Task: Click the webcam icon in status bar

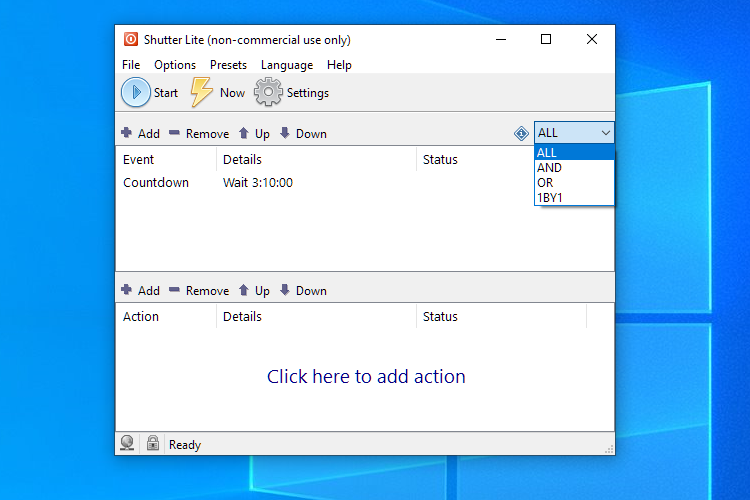Action: click(x=127, y=443)
